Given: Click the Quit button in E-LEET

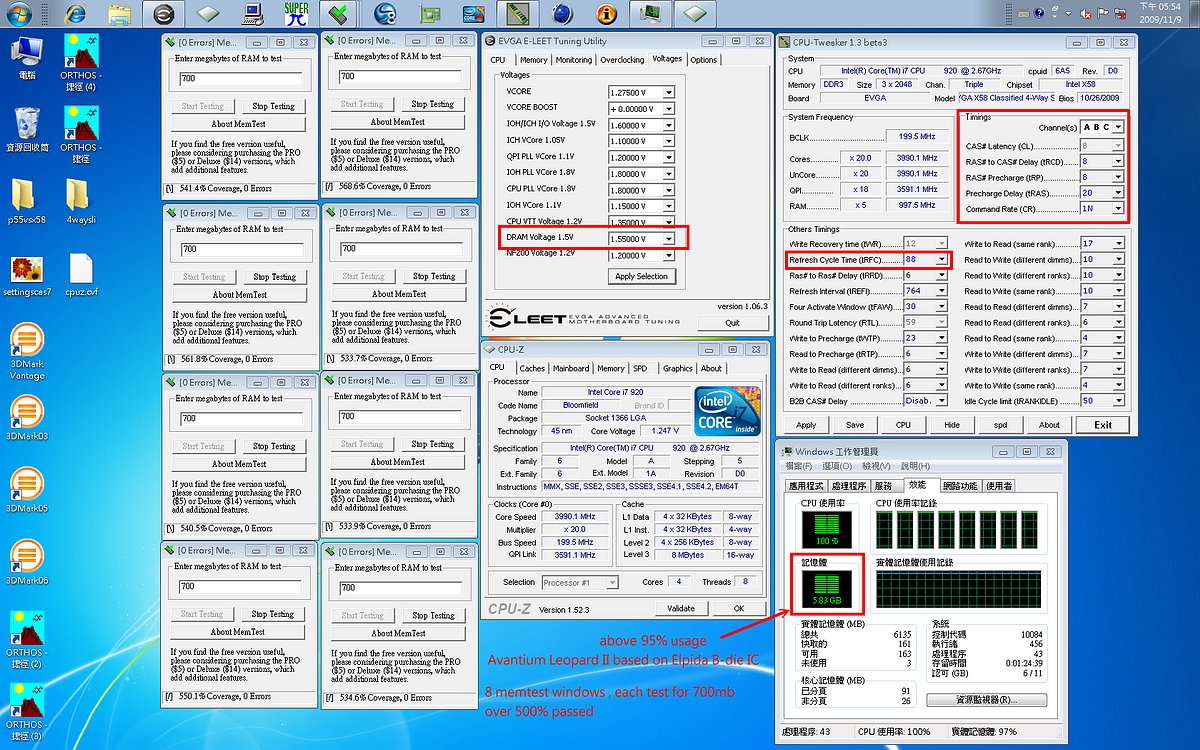Looking at the screenshot, I should click(x=733, y=323).
